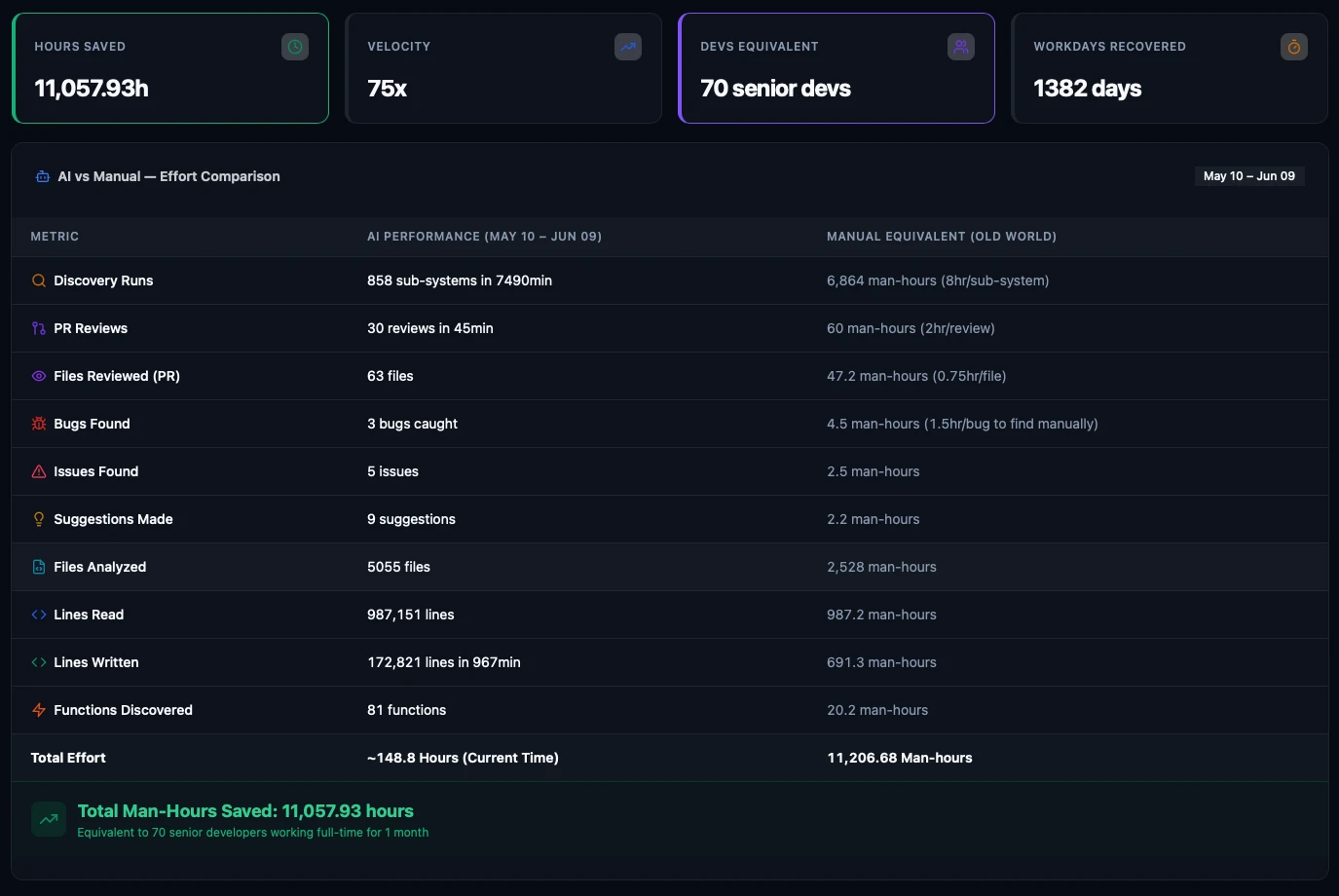Screen dimensions: 1339x896
Task: Click '6,864 man-hours (8hr/sub-system)' cell
Action: point(938,280)
